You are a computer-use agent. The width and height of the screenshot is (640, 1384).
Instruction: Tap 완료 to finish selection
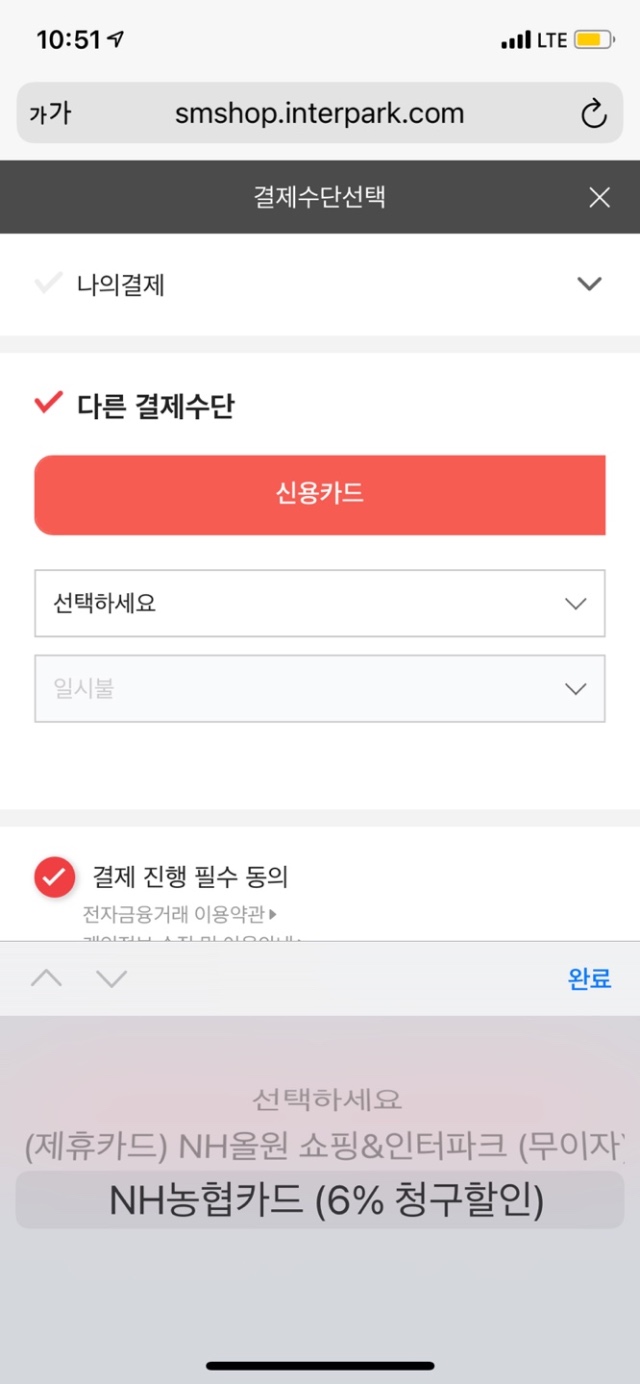point(589,979)
